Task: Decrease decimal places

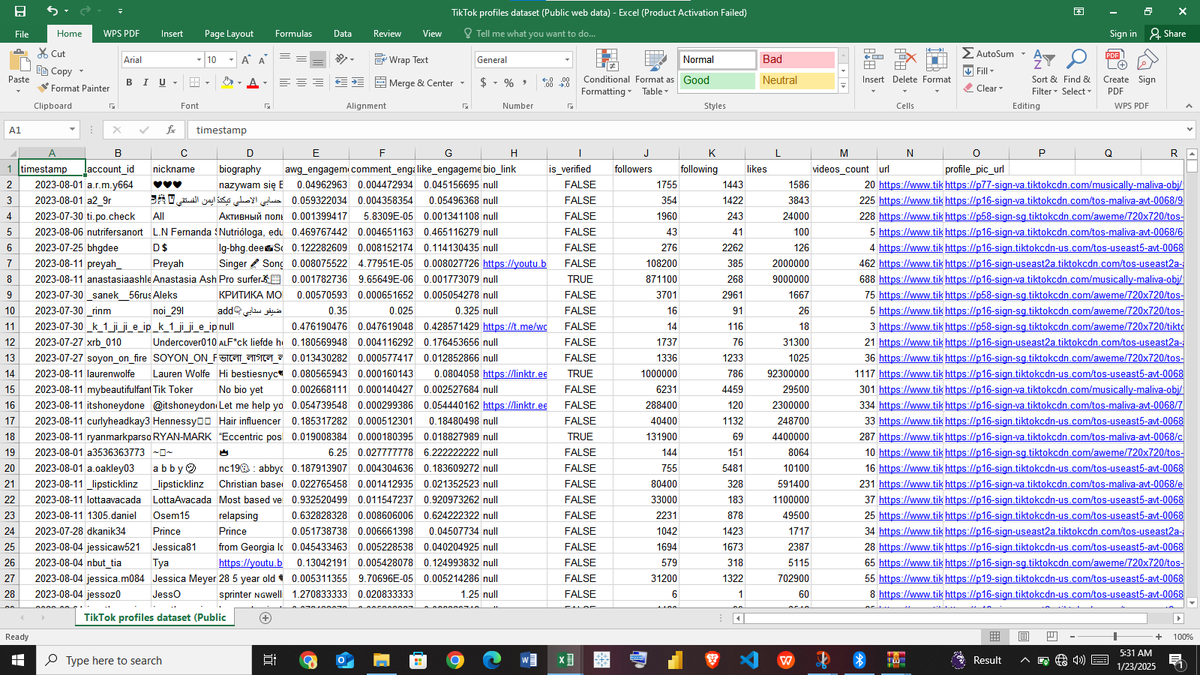Action: [563, 83]
